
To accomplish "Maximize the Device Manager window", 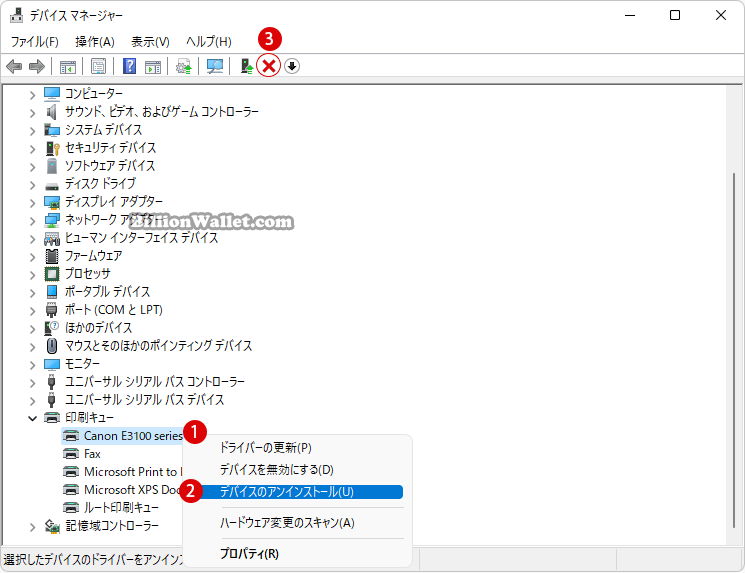I will pos(675,15).
